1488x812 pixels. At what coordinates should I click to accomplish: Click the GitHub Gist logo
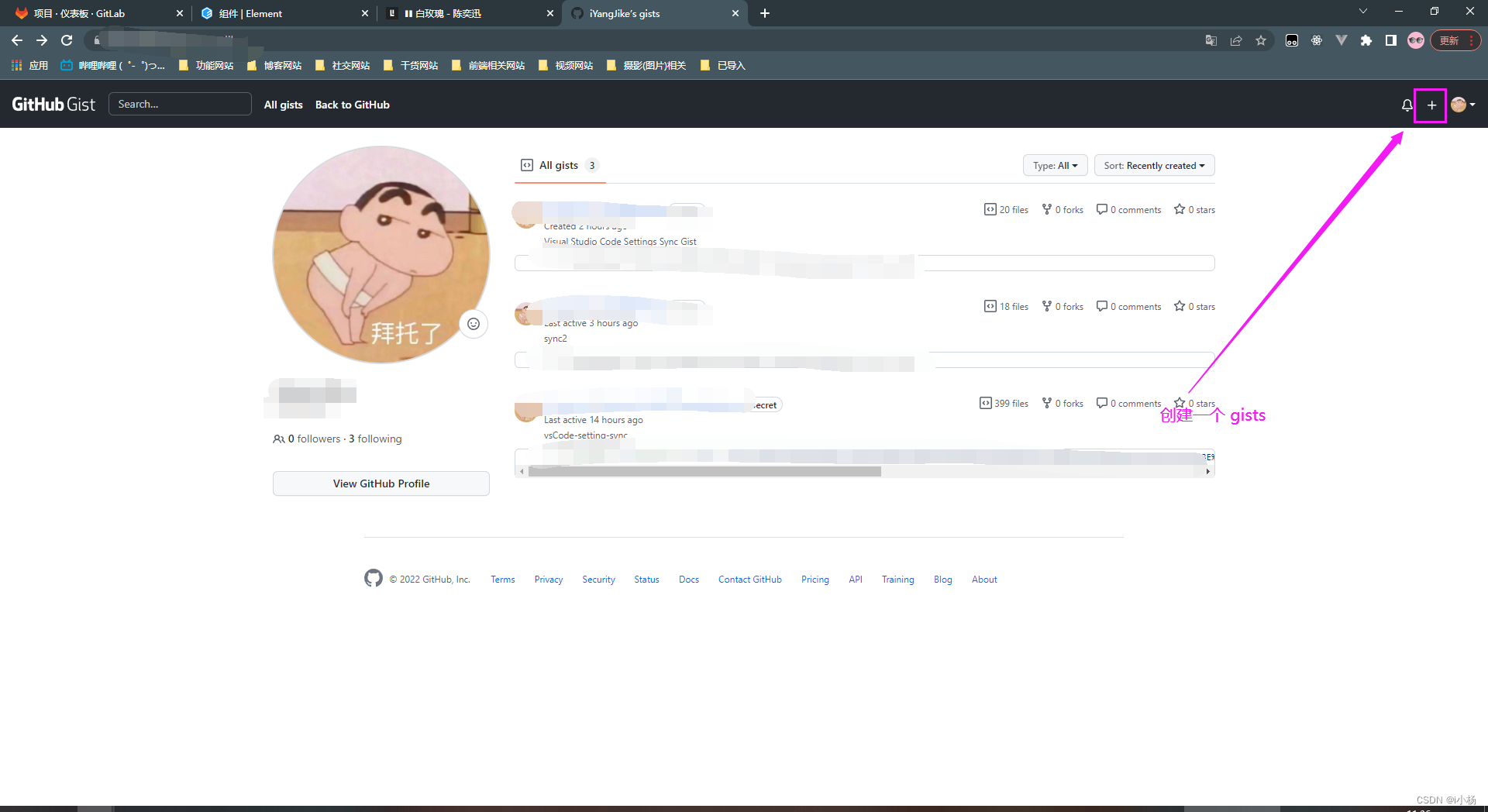[x=53, y=105]
